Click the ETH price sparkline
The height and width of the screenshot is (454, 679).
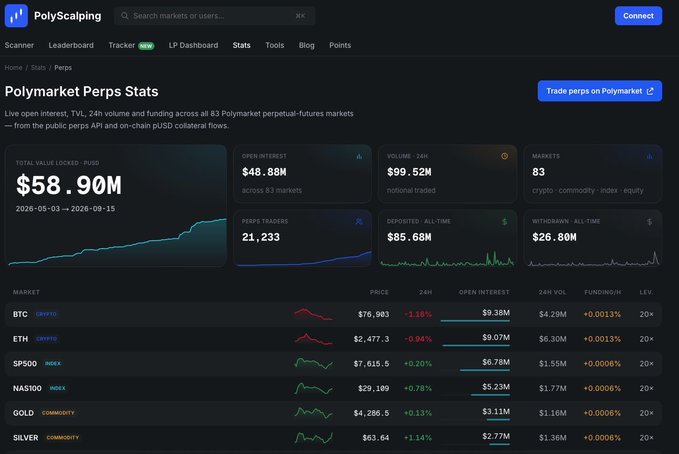pyautogui.click(x=313, y=339)
